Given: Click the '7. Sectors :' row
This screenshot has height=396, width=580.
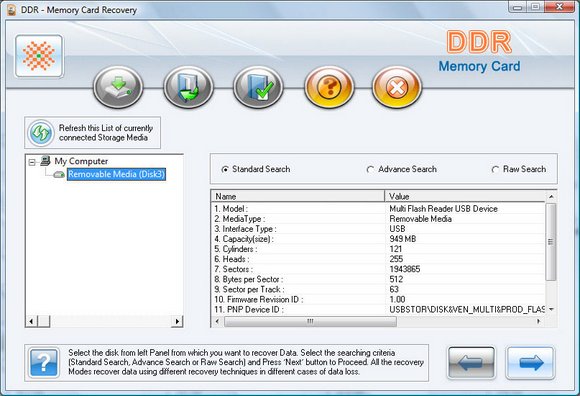Looking at the screenshot, I should tap(378, 269).
